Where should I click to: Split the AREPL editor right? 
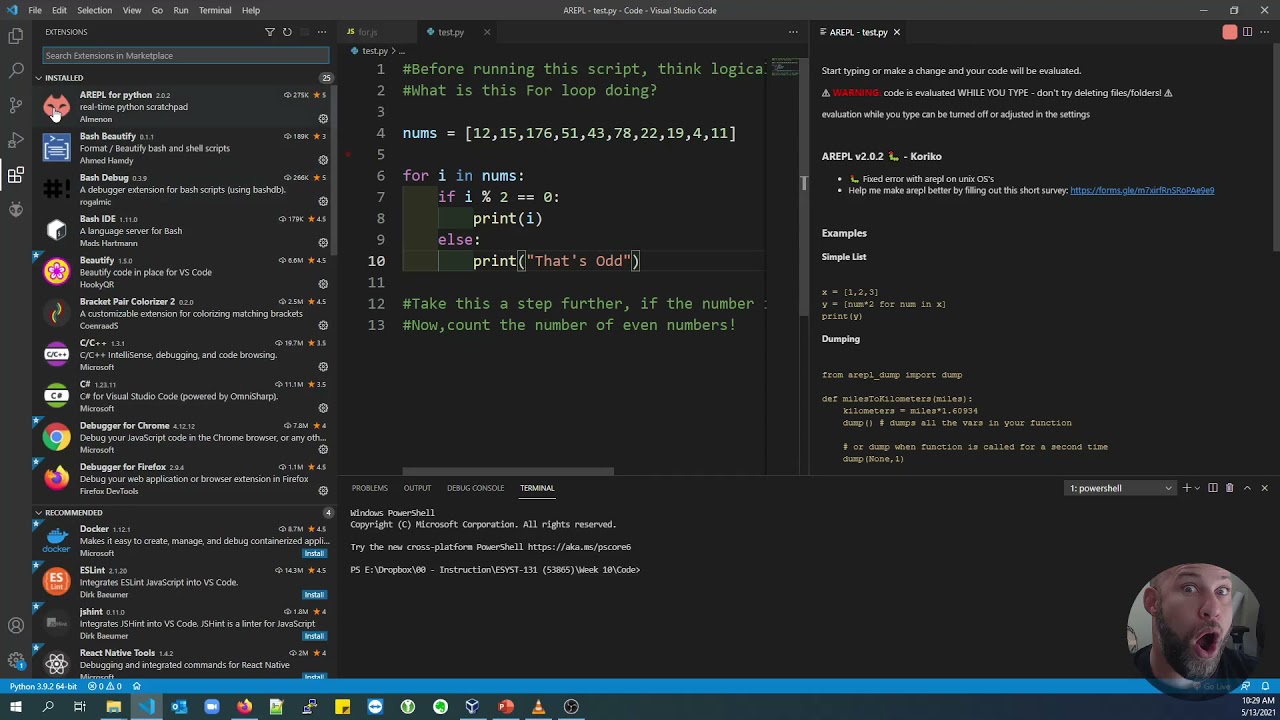click(x=1247, y=32)
